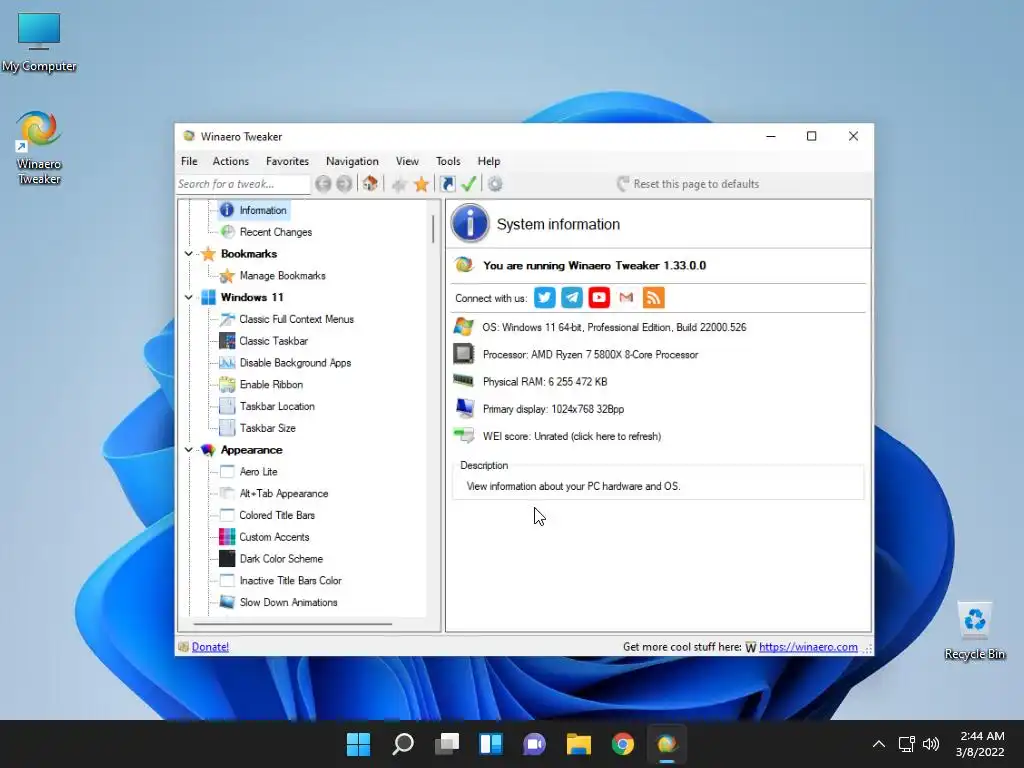The image size is (1024, 768).
Task: Open the Telegram social icon
Action: [572, 298]
